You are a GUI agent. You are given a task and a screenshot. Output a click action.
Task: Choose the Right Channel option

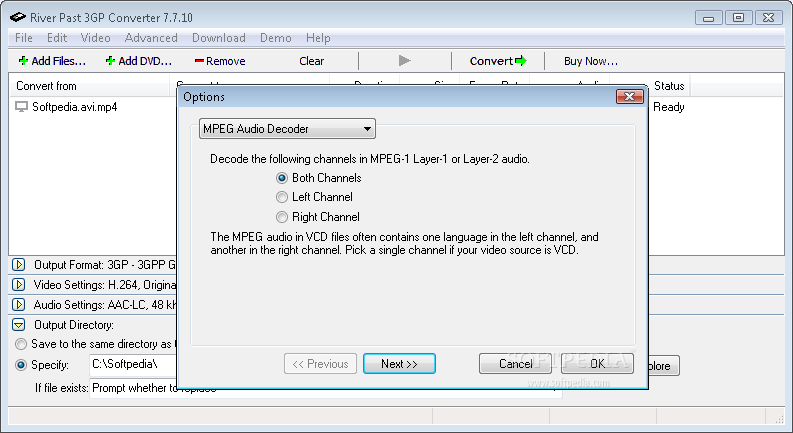tap(282, 217)
